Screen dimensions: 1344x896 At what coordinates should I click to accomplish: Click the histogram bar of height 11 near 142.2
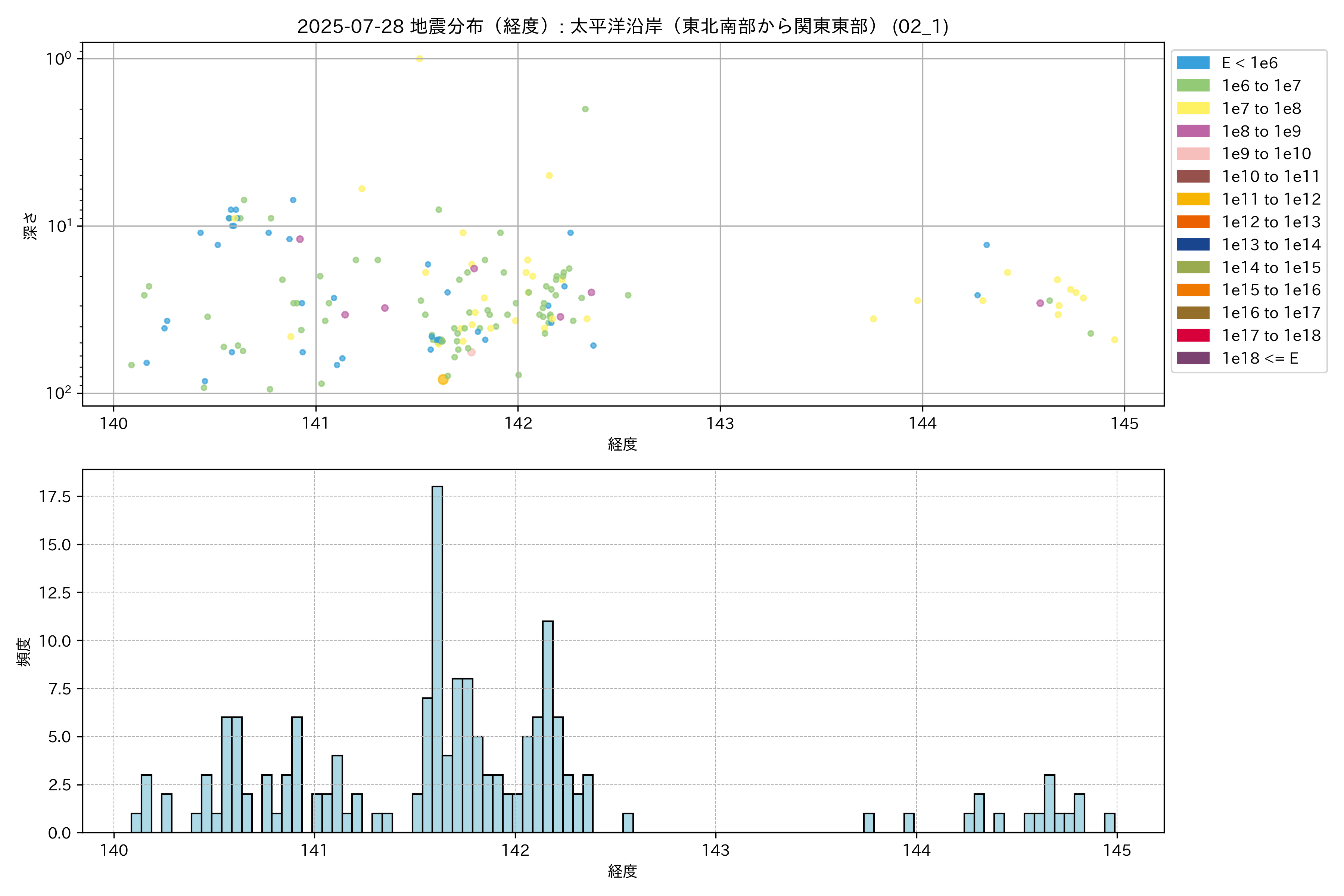pos(547,726)
